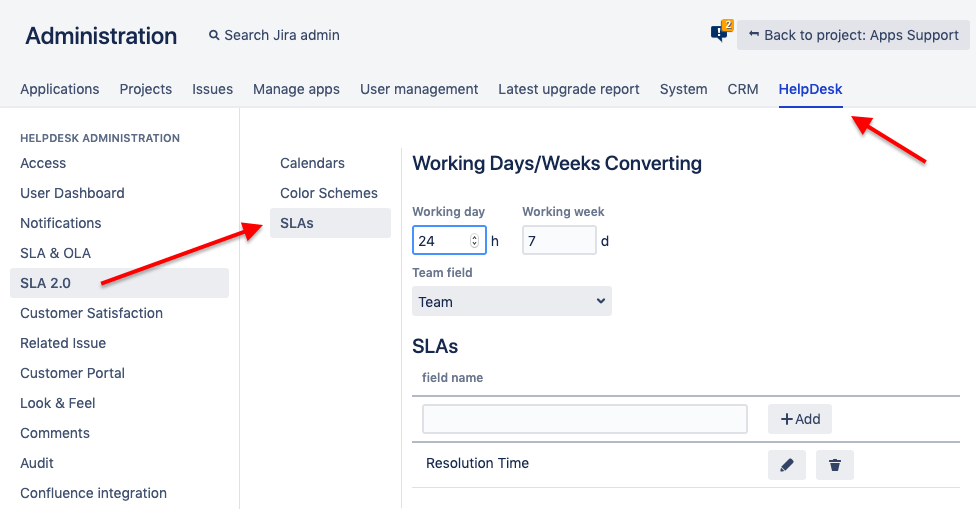Click the Working day stepper arrows

pos(474,241)
